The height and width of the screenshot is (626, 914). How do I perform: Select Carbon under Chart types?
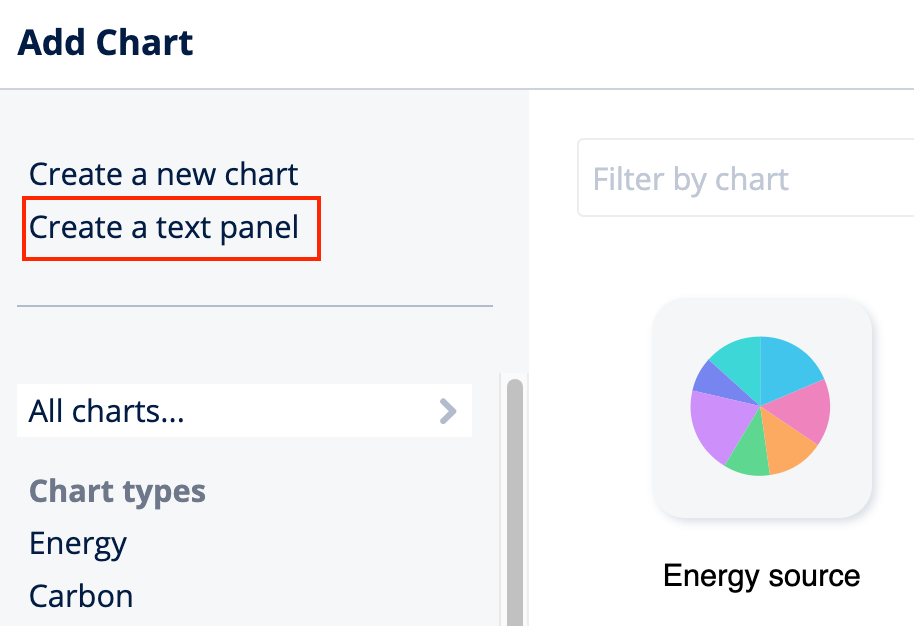(x=80, y=595)
